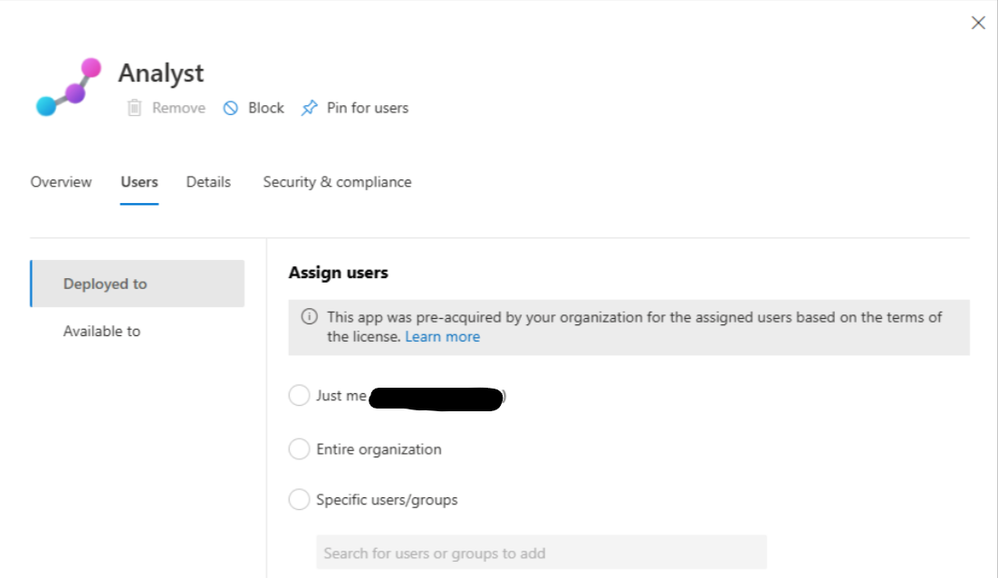Click the Analyst app logo icon
Screen dimensions: 998x578
[x=69, y=87]
